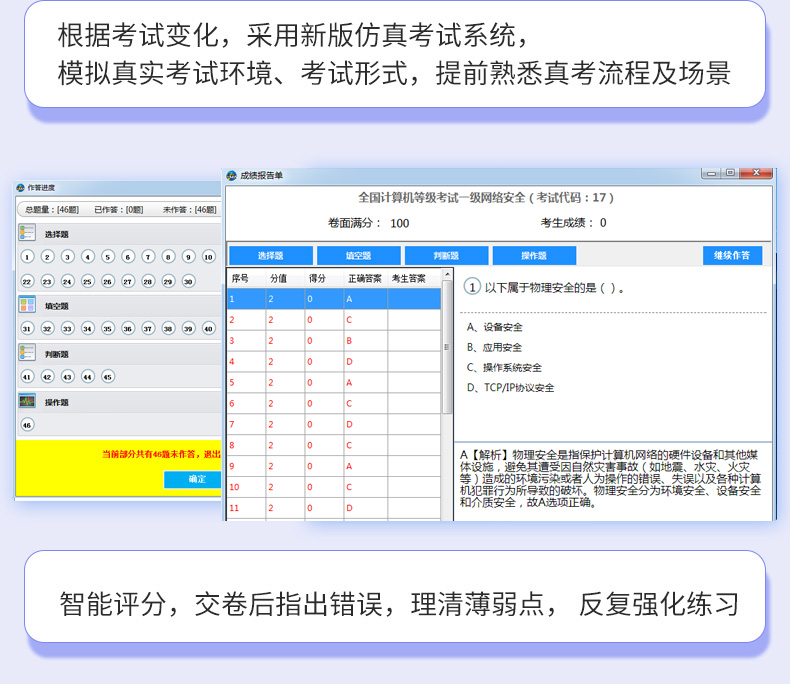Select answer option A、设备安全
The image size is (790, 684).
click(495, 327)
